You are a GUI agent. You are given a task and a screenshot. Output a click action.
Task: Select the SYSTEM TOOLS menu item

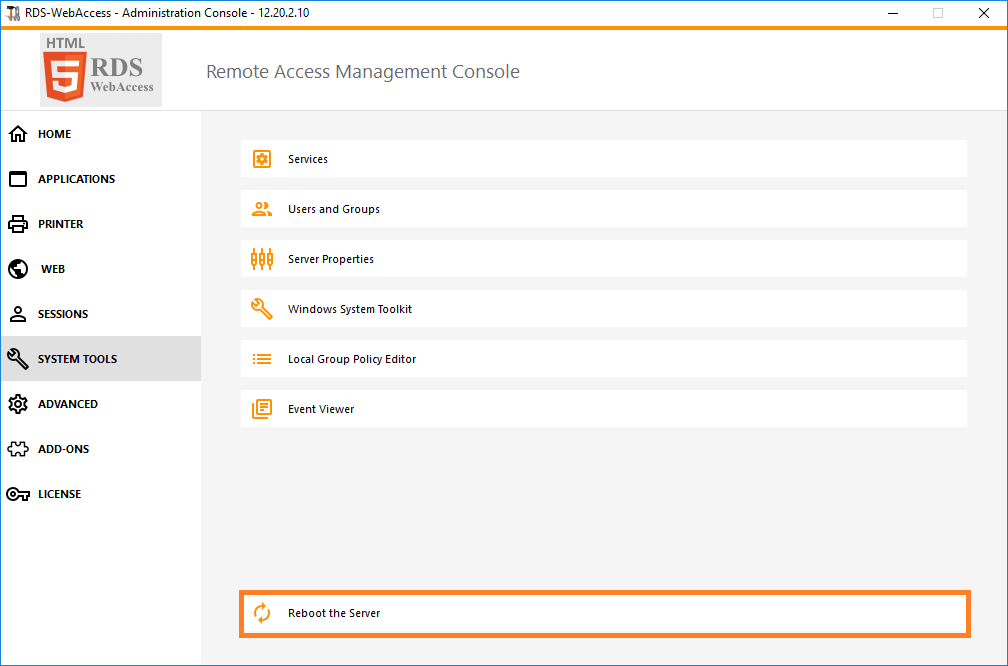101,359
